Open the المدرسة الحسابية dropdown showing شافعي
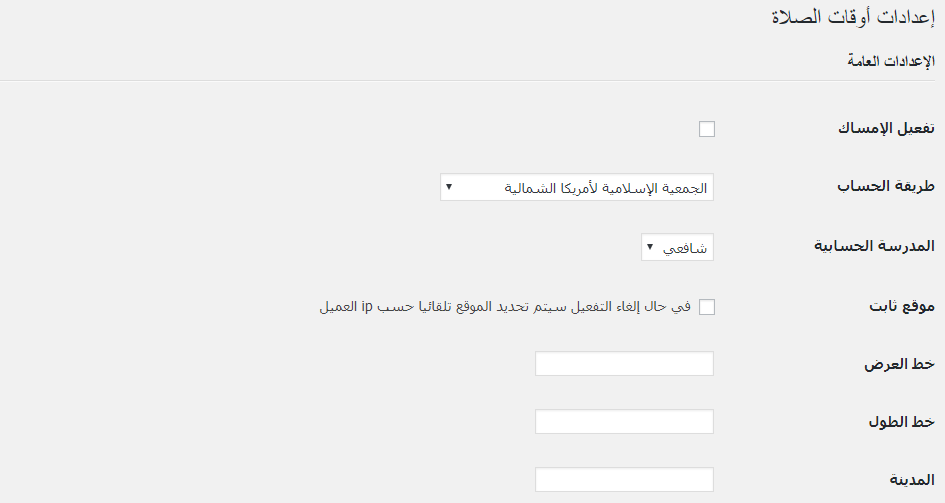This screenshot has height=503, width=945. pos(677,247)
